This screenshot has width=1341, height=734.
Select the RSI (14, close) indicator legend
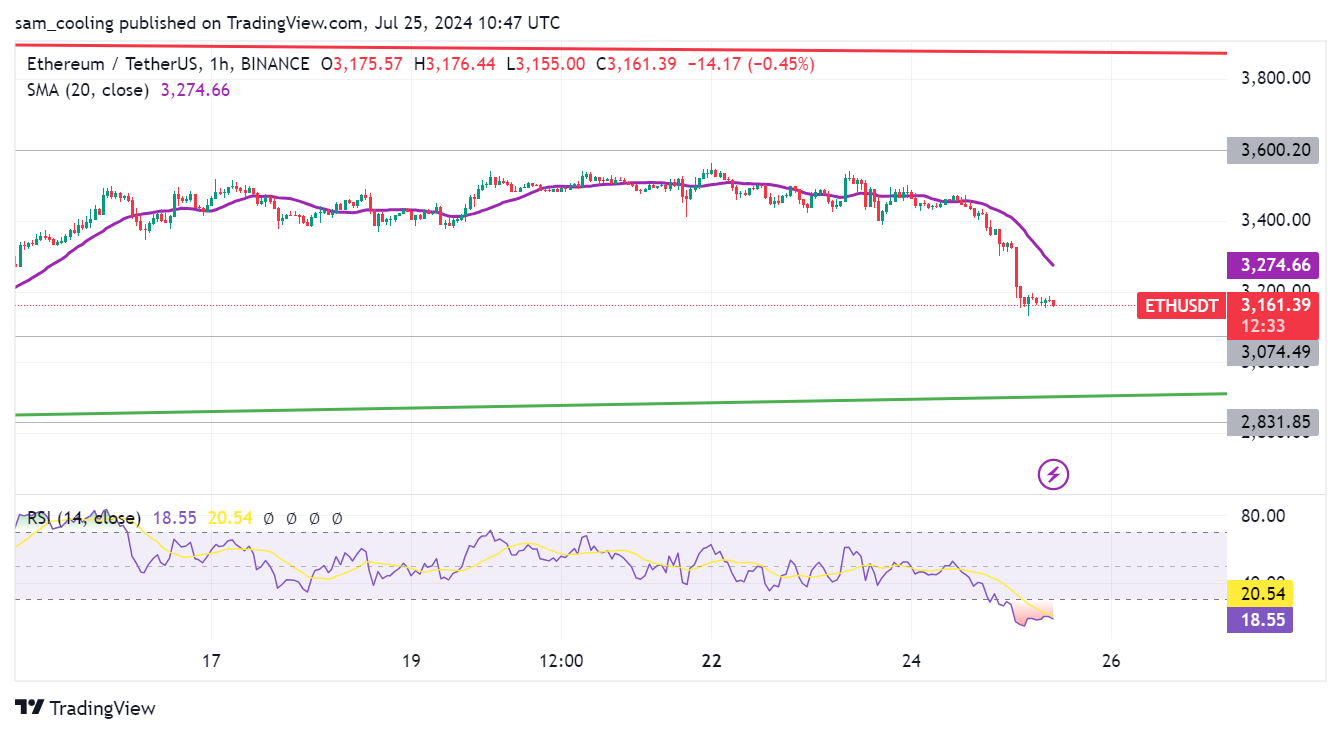click(84, 518)
